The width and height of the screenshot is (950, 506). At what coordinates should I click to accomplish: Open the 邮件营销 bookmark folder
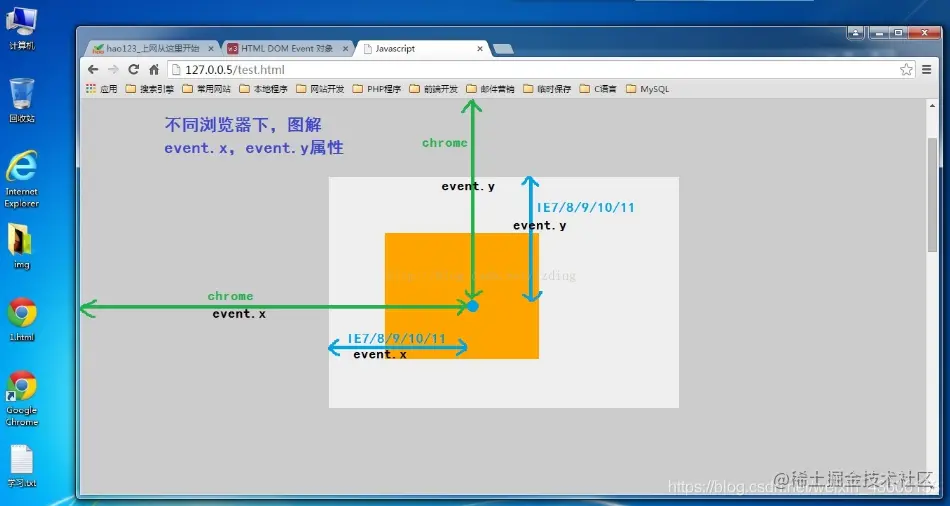(490, 88)
